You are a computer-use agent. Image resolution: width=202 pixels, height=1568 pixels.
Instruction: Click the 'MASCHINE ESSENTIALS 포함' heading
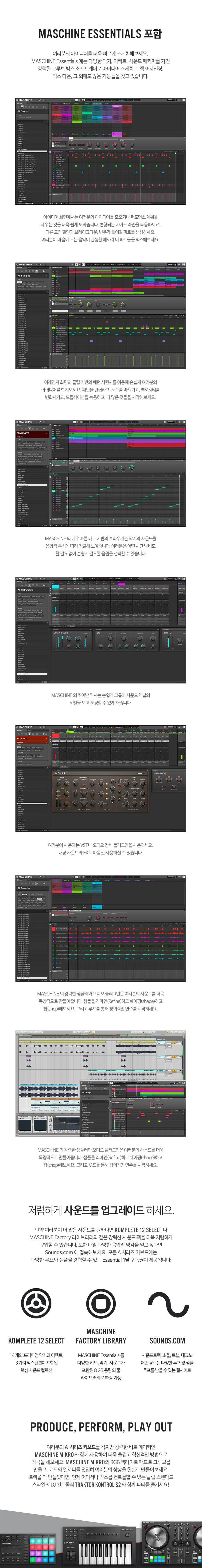(x=101, y=34)
